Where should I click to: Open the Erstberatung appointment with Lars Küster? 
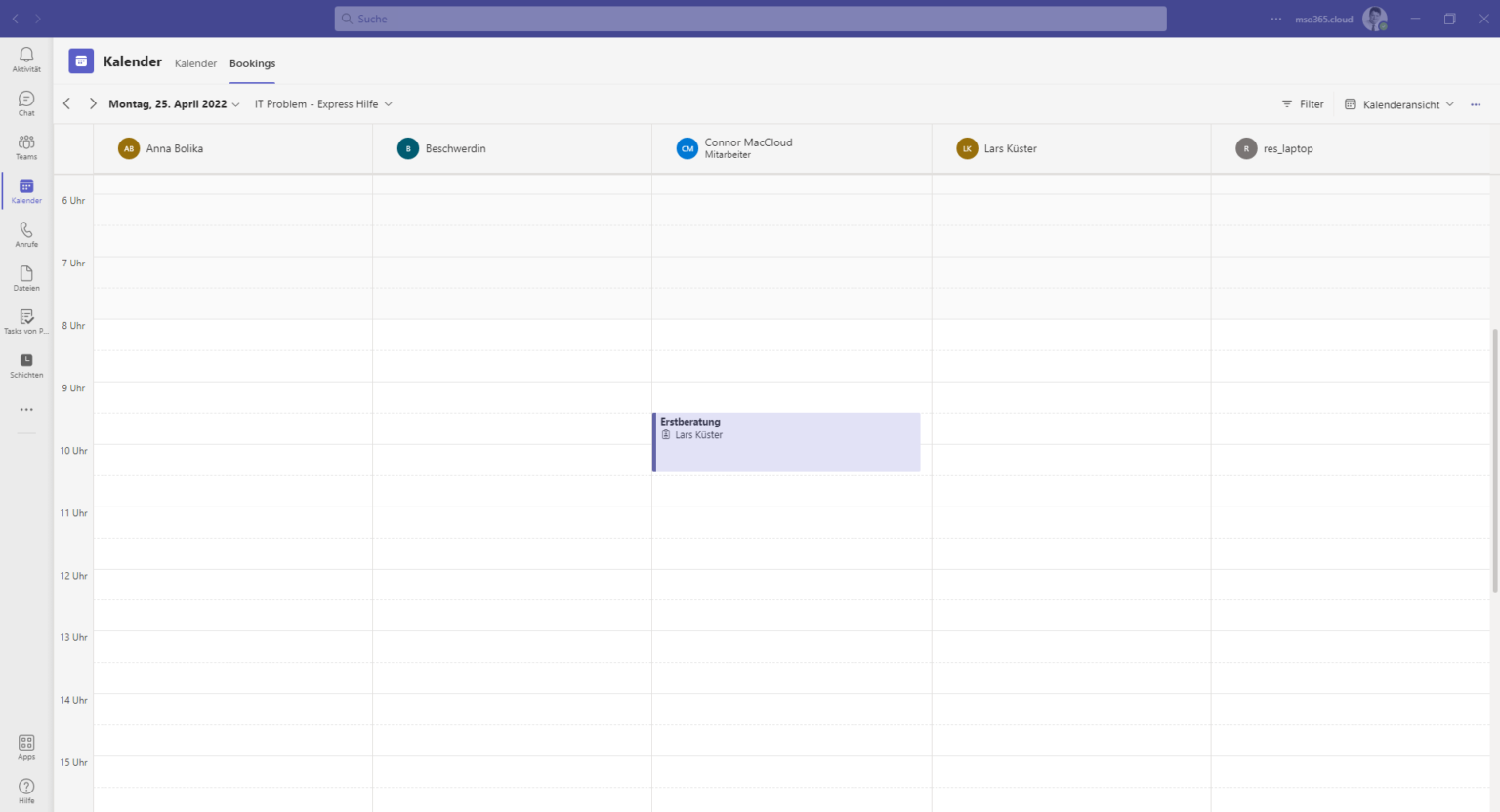[x=786, y=441]
